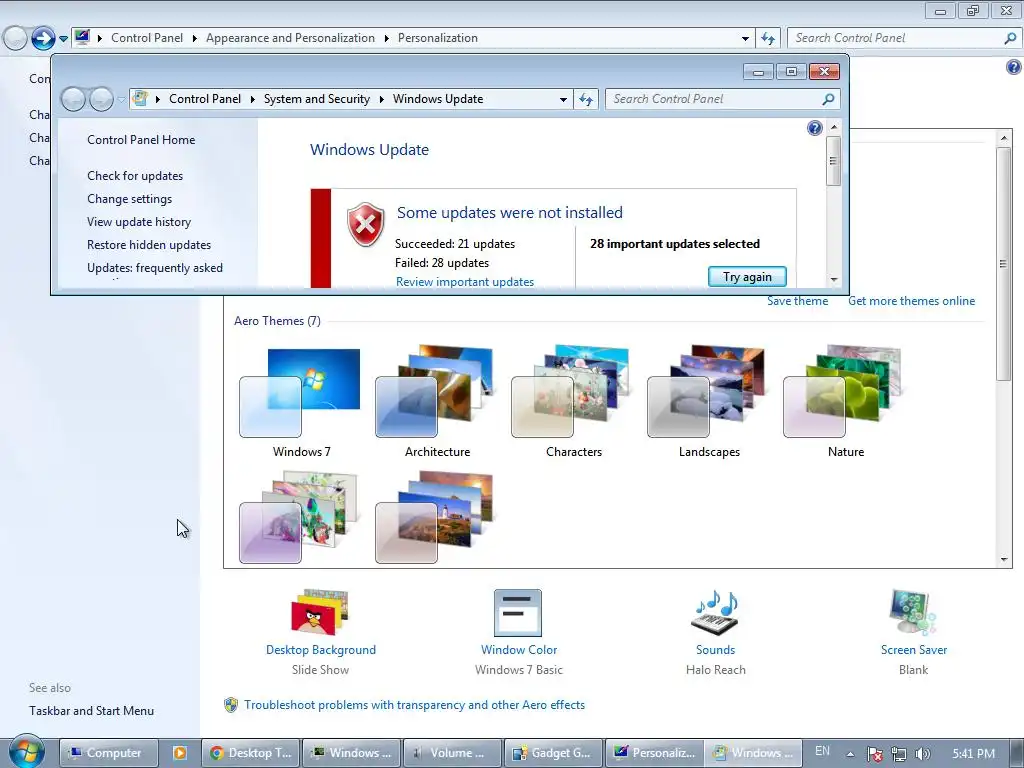Image resolution: width=1024 pixels, height=768 pixels.
Task: Expand System and Security breadcrumb arrow
Action: coord(381,99)
